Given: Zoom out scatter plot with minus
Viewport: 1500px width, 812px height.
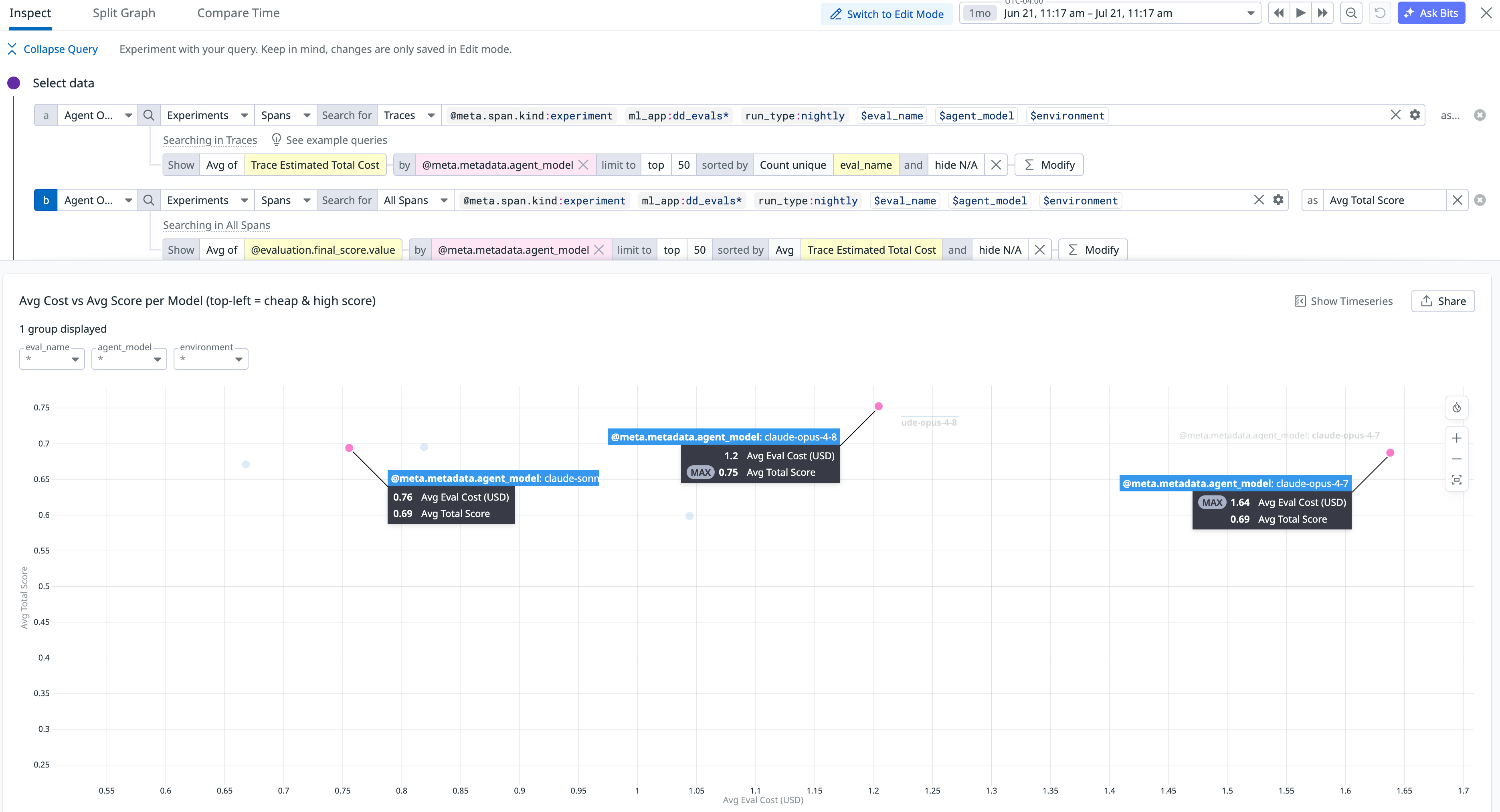Looking at the screenshot, I should coord(1456,459).
